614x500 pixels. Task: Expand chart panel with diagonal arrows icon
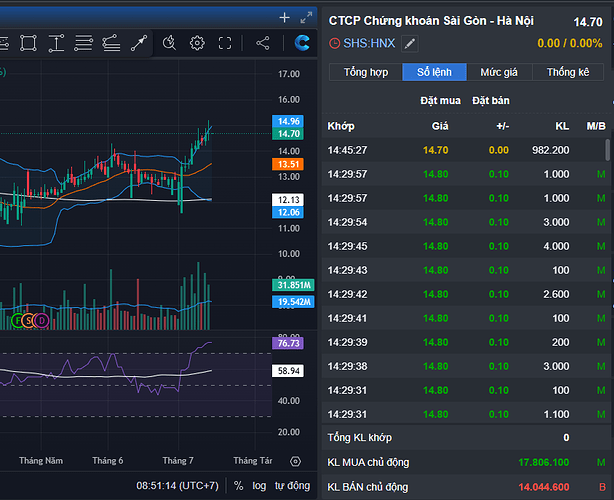(305, 17)
